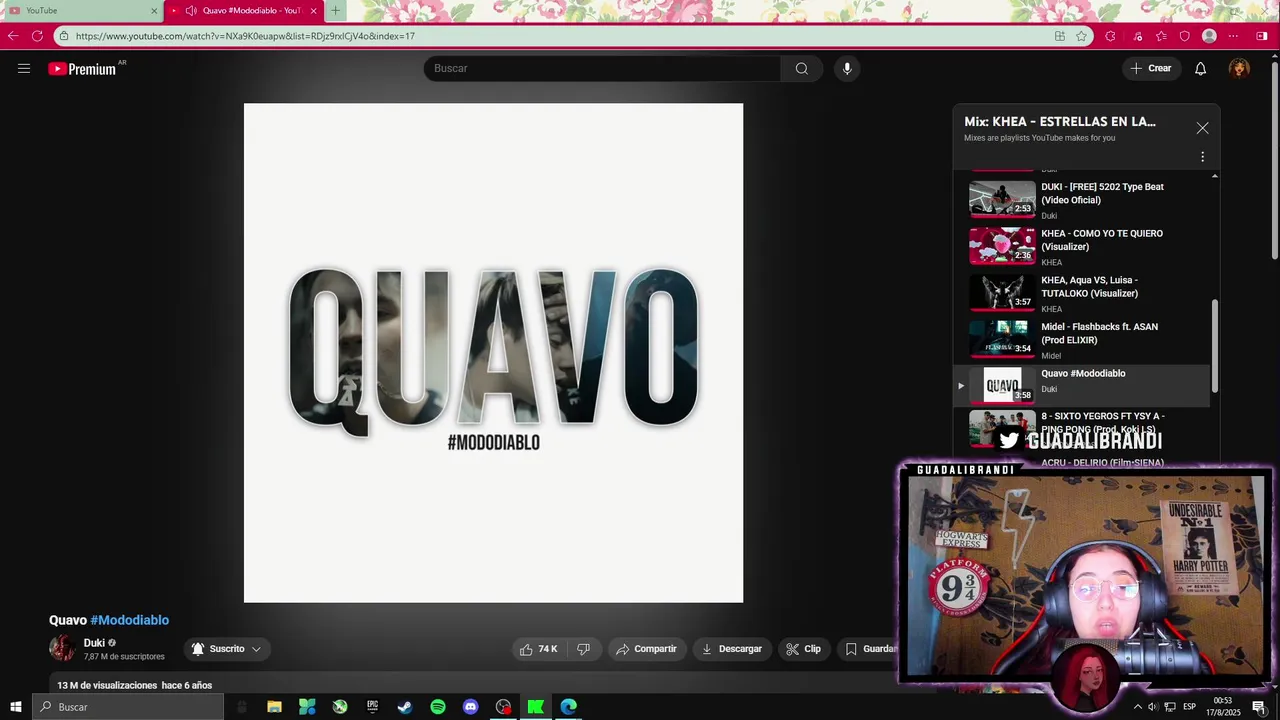Screen dimensions: 1280x720
Task: Bookmark this page with the star
Action: (x=1081, y=36)
